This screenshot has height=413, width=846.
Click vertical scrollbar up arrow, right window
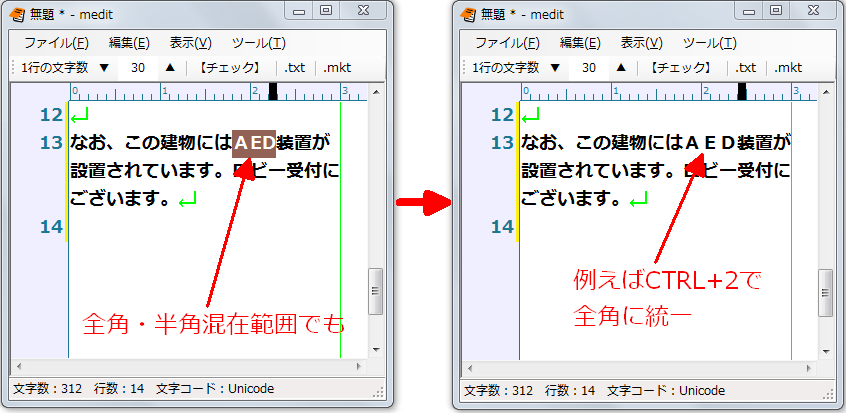(827, 92)
